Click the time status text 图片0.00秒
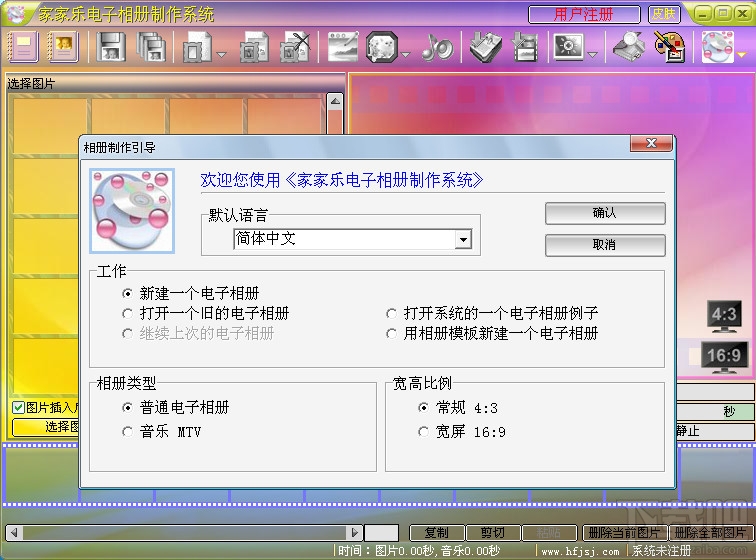The height and width of the screenshot is (560, 756). tap(405, 551)
